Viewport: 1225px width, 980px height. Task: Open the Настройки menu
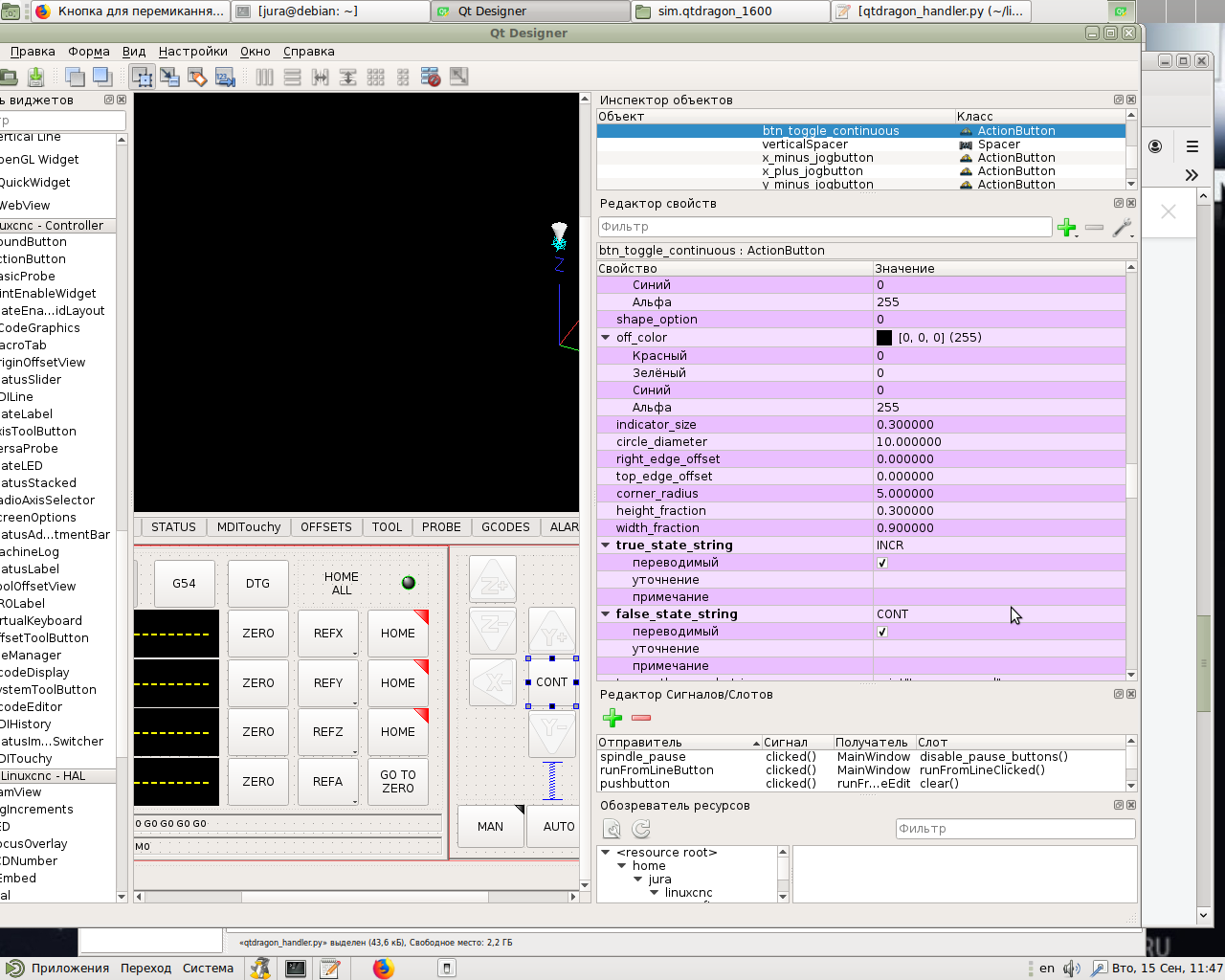tap(193, 52)
